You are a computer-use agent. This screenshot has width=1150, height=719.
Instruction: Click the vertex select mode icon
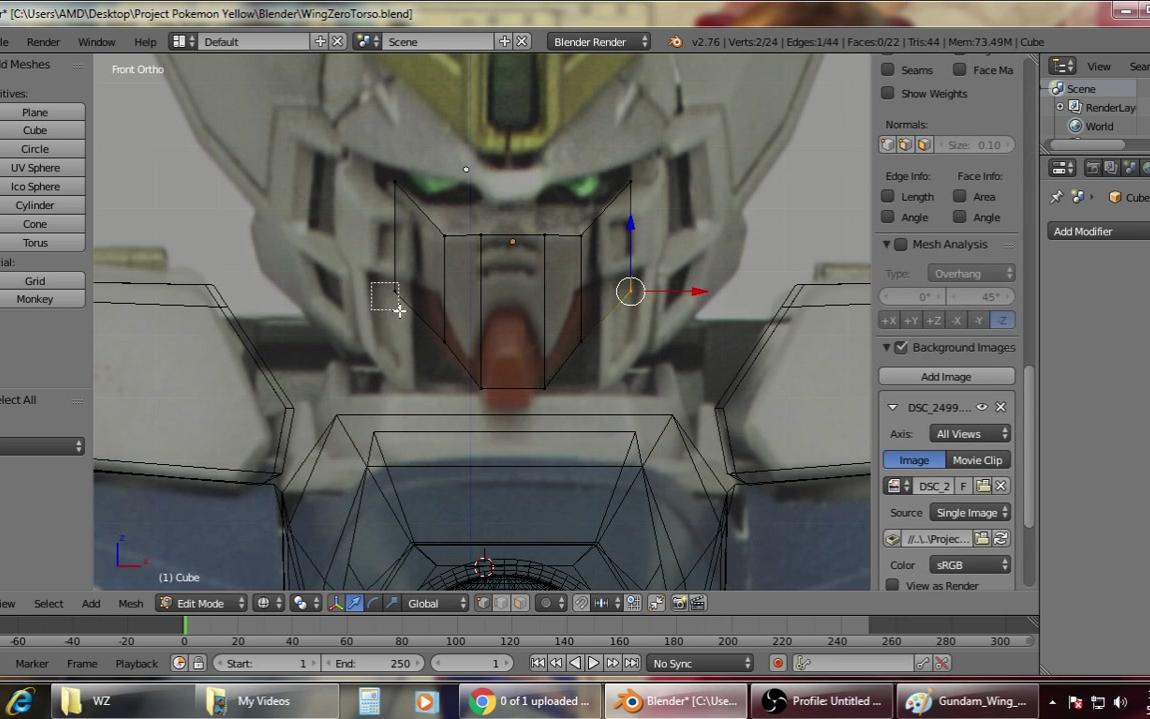(481, 602)
